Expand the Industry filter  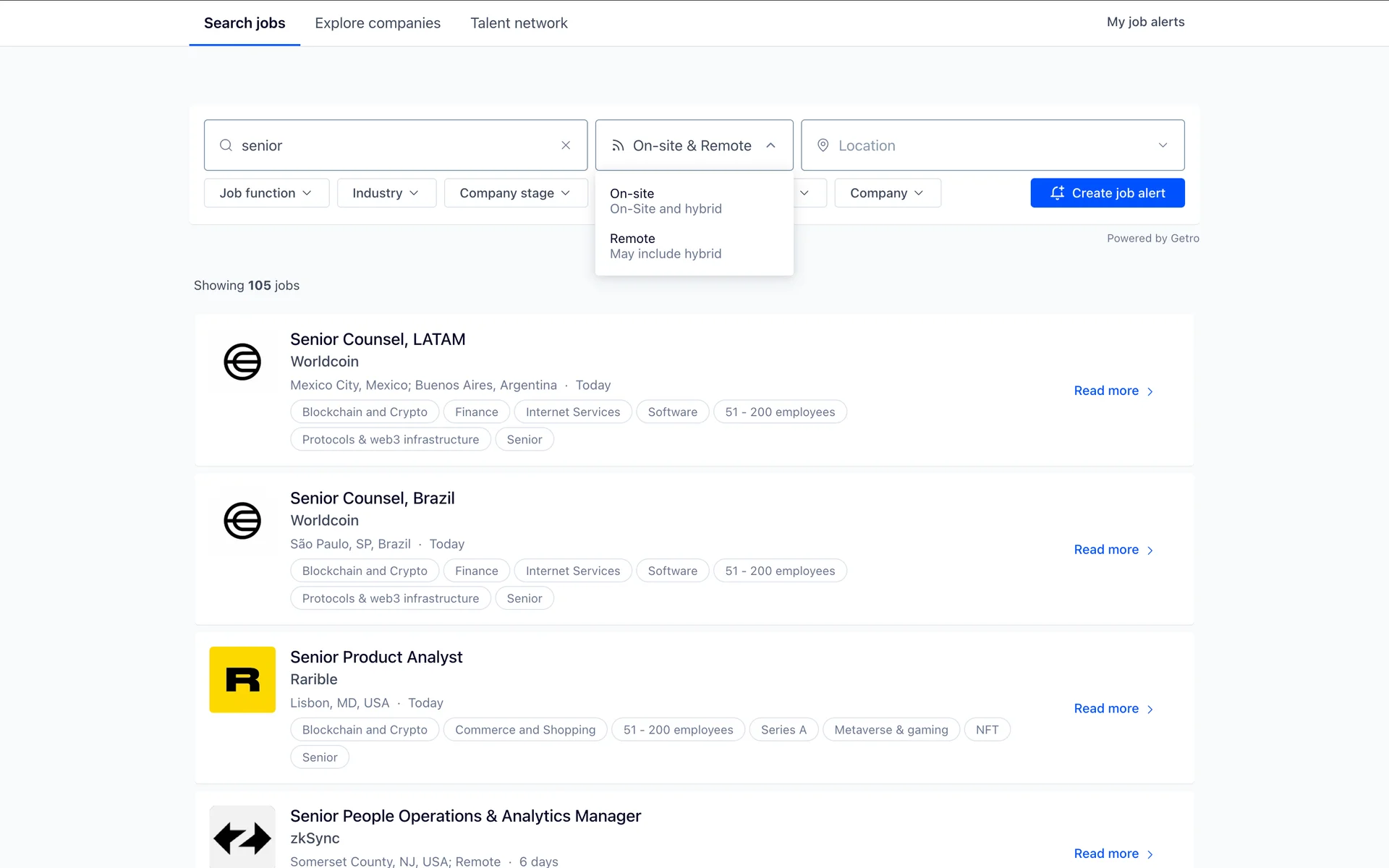coord(386,193)
